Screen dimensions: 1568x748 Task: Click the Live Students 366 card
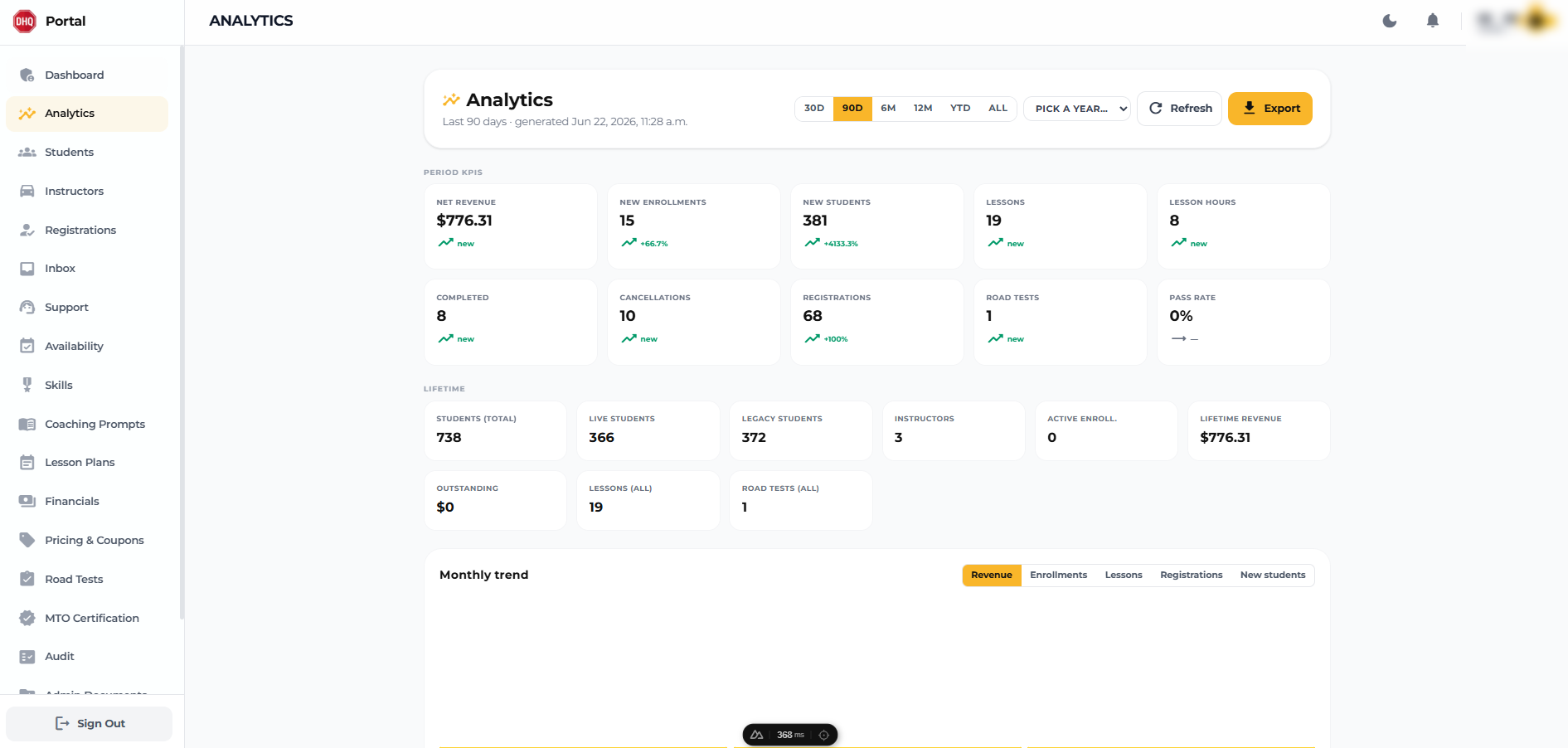point(648,431)
